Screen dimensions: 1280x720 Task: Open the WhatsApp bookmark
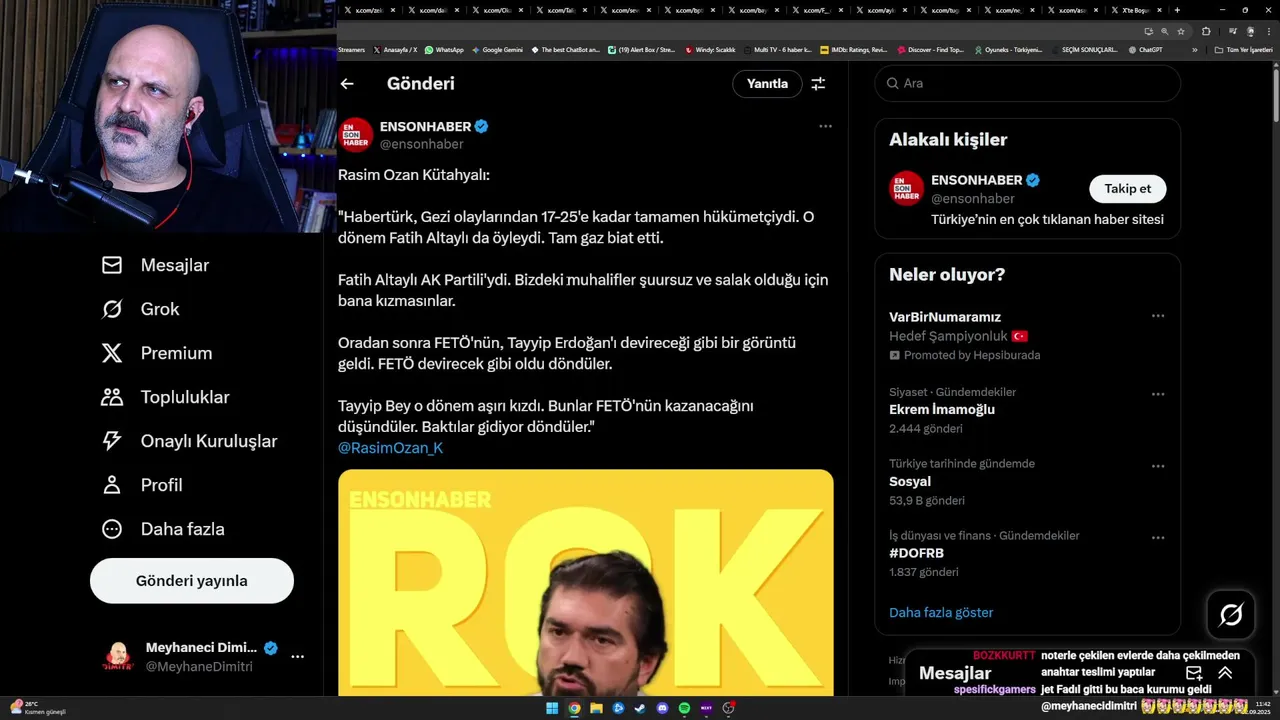(444, 50)
